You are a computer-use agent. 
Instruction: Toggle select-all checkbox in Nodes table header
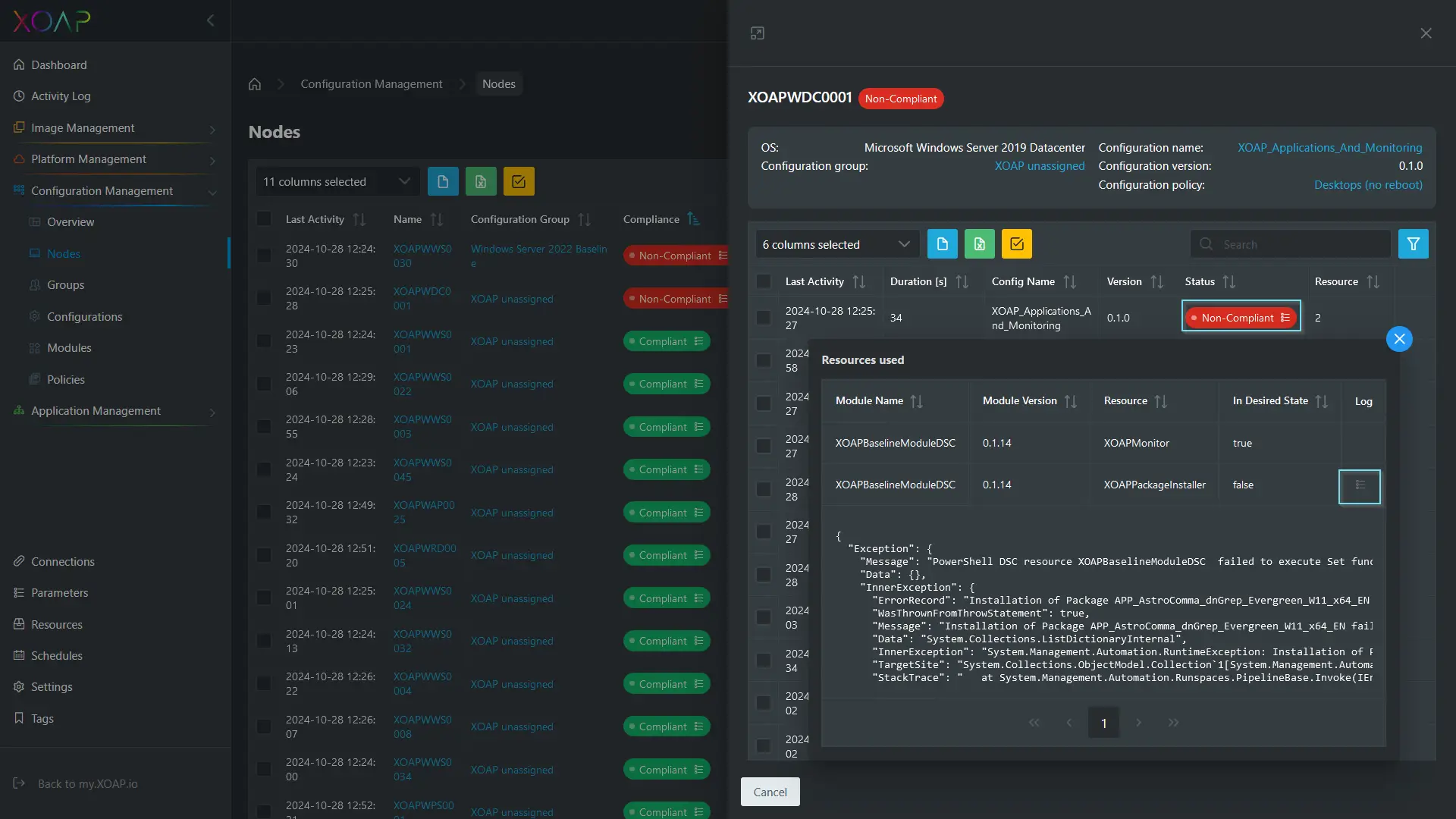pos(264,219)
